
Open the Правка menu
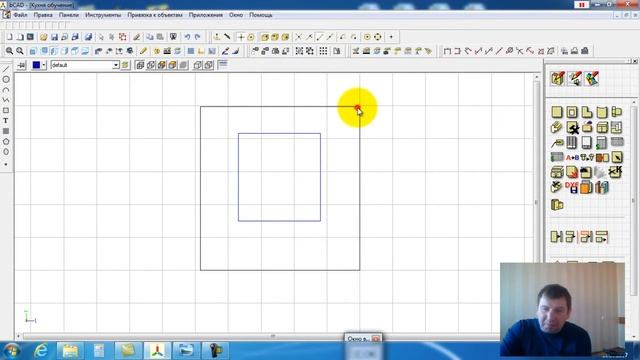pyautogui.click(x=43, y=15)
